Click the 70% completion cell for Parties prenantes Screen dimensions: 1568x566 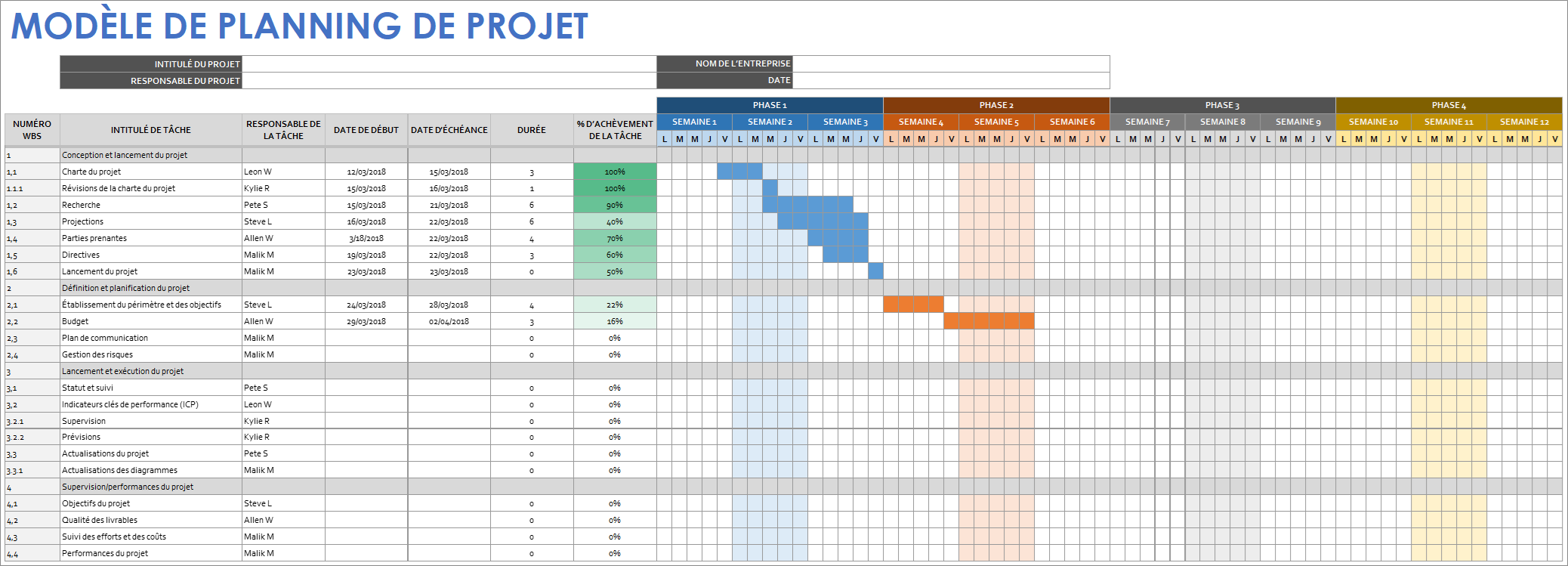[x=615, y=238]
